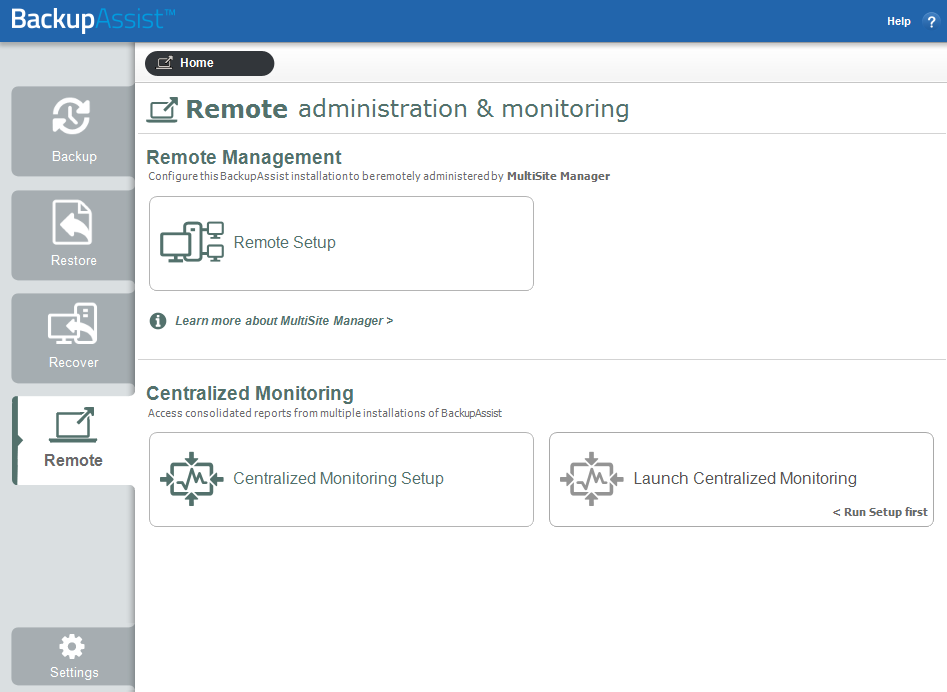The height and width of the screenshot is (692, 947).
Task: Click the Recover computer icon
Action: click(x=72, y=324)
